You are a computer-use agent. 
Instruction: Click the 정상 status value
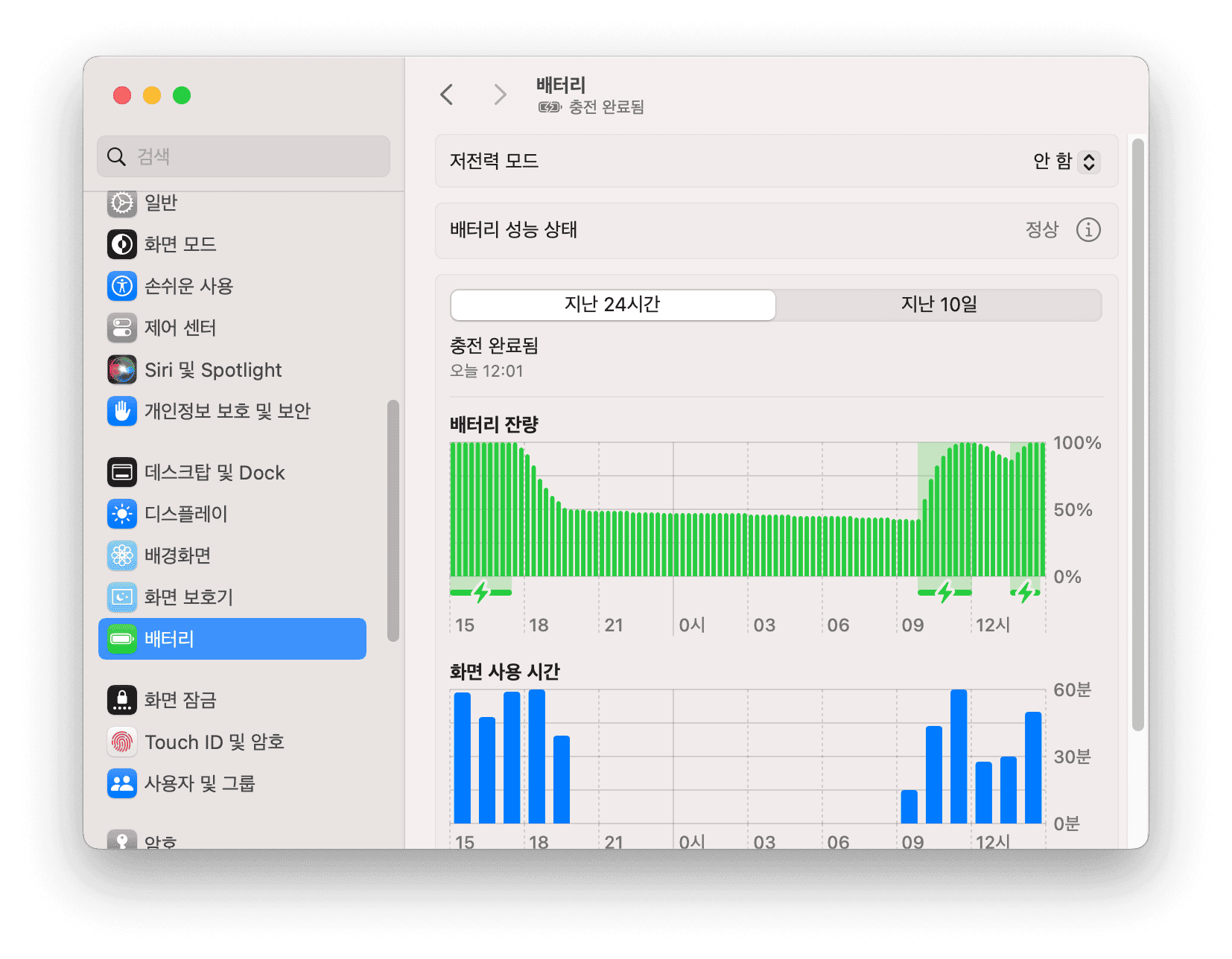[1042, 230]
